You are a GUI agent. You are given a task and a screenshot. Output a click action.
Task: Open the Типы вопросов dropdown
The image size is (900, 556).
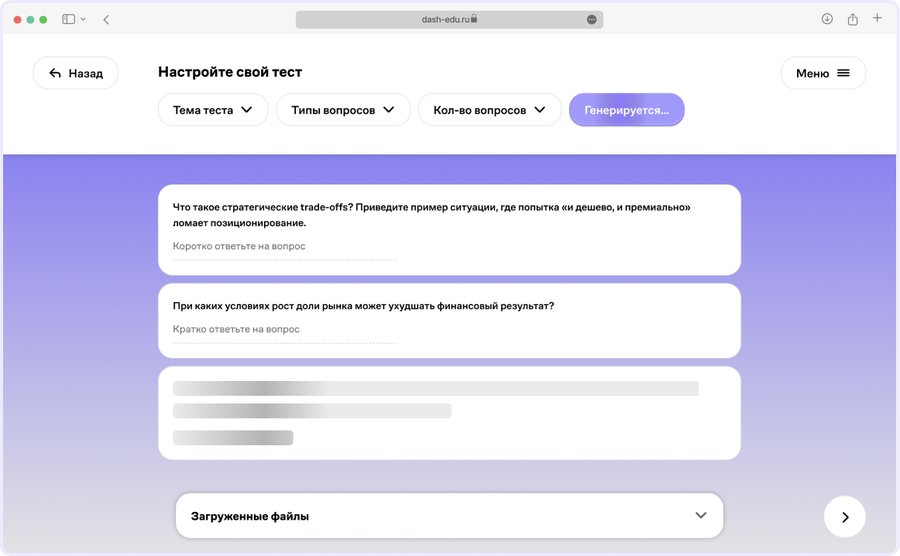(x=343, y=110)
